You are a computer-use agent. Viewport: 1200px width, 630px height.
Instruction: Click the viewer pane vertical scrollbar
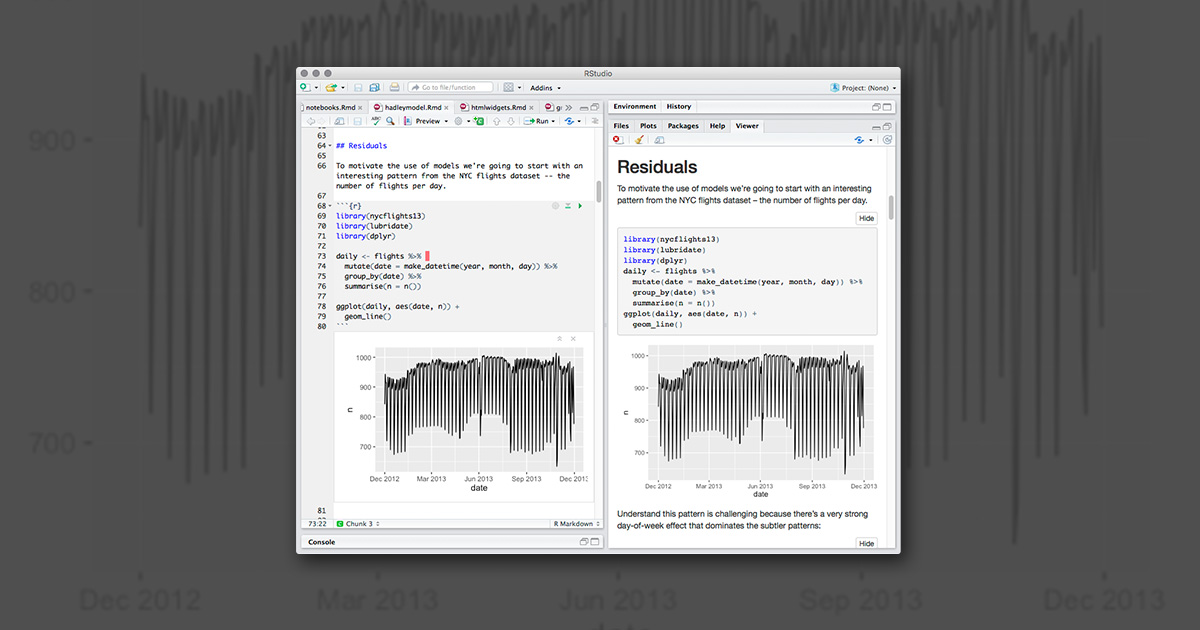pos(891,208)
